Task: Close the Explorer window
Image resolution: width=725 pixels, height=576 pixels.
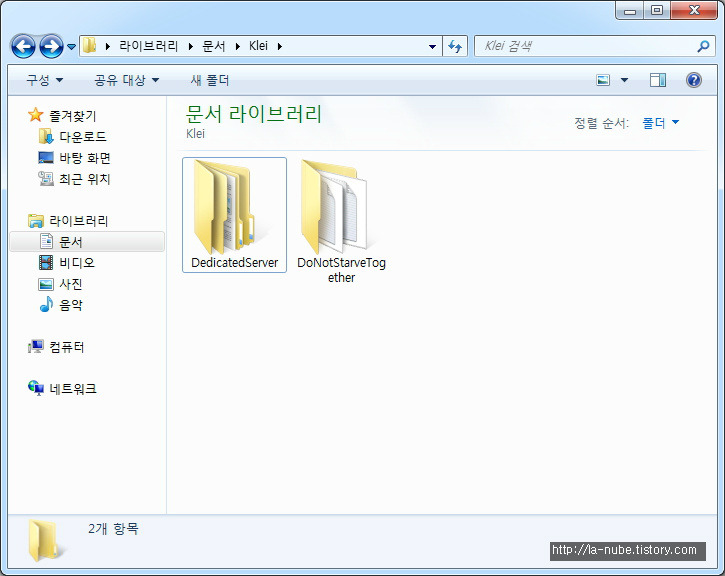Action: tap(694, 10)
